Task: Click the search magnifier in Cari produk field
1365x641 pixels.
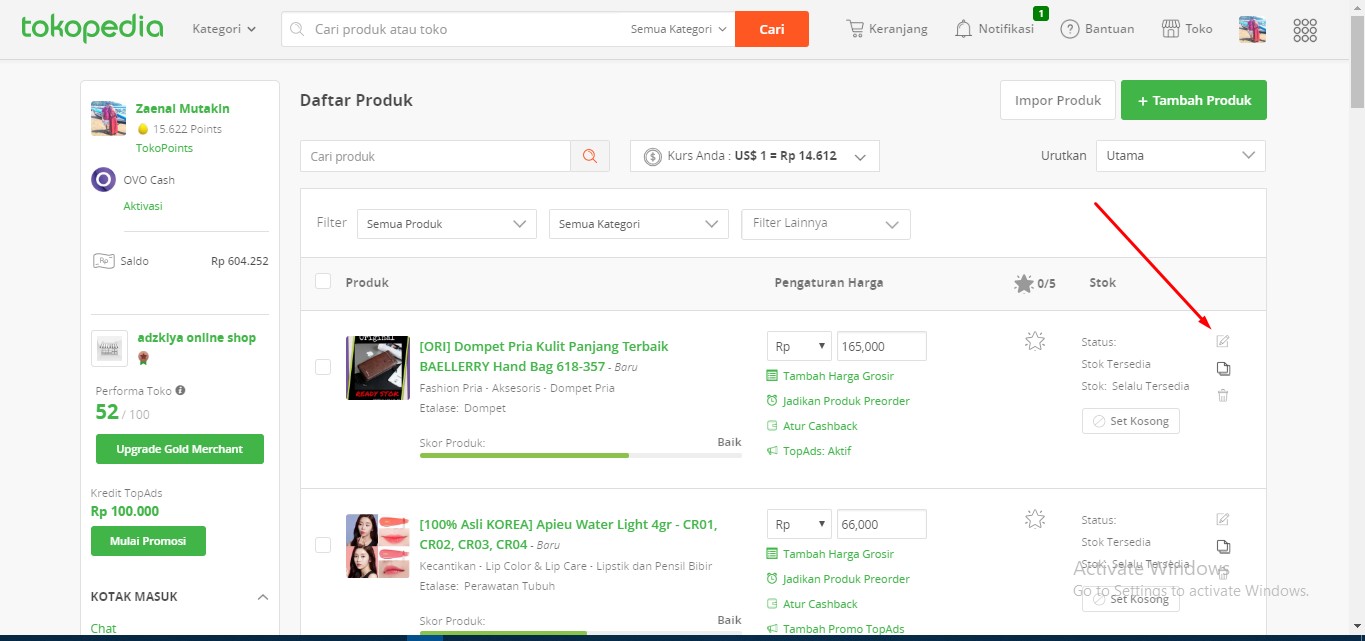Action: (590, 156)
